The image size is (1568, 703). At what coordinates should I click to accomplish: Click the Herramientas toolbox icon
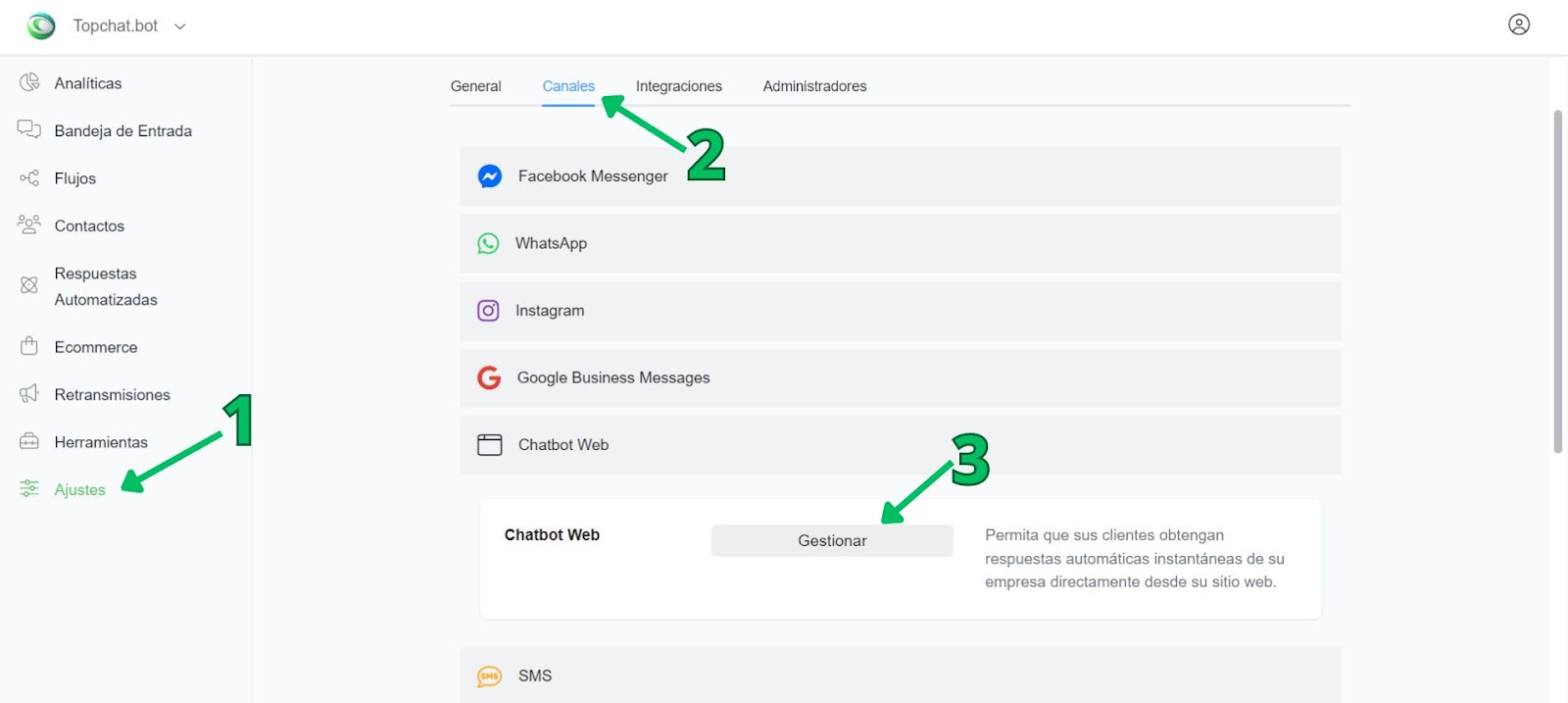[x=29, y=441]
